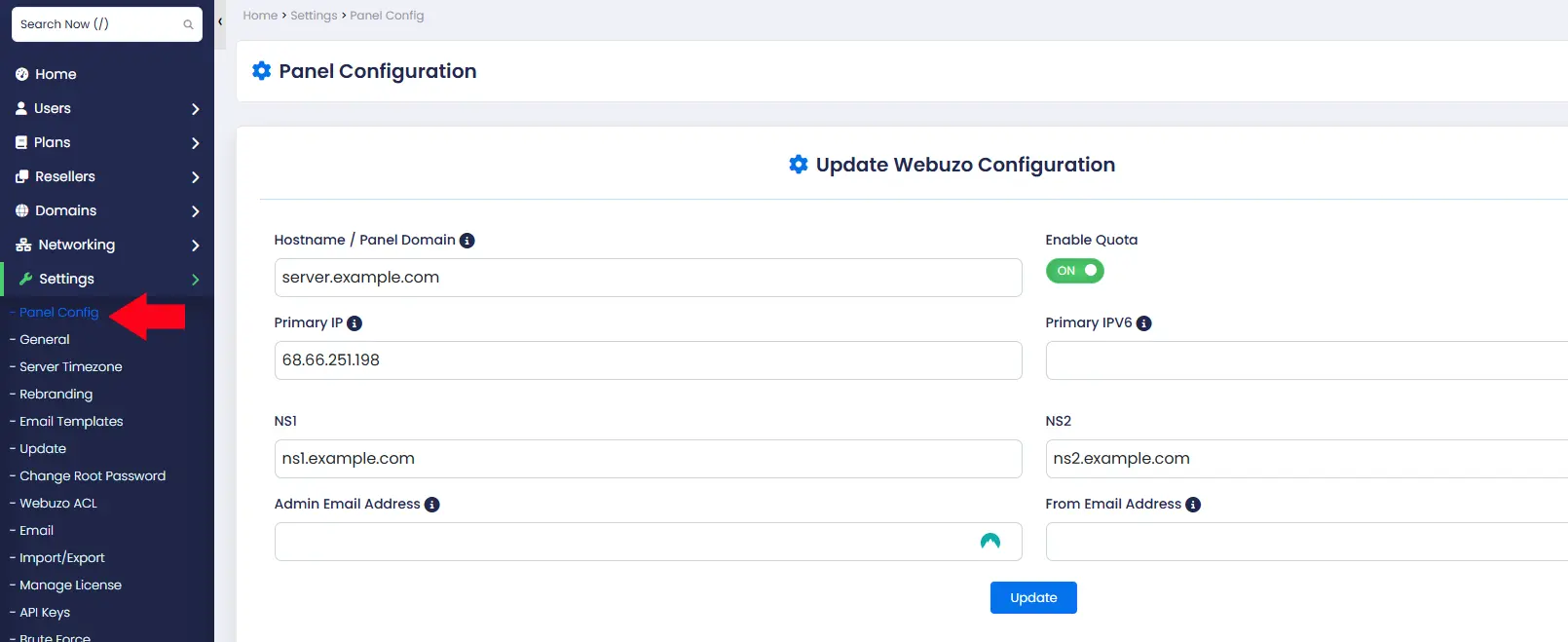
Task: Open General settings page
Action: point(45,340)
